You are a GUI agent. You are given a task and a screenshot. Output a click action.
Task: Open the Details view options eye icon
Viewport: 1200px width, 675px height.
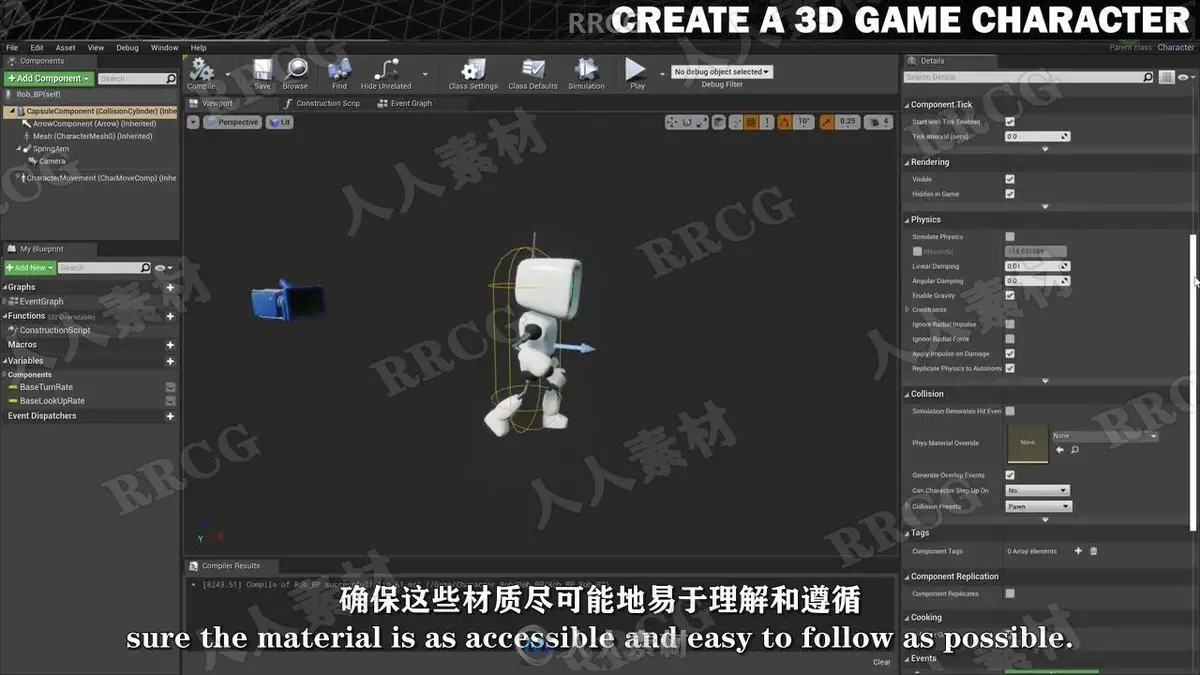point(1184,77)
